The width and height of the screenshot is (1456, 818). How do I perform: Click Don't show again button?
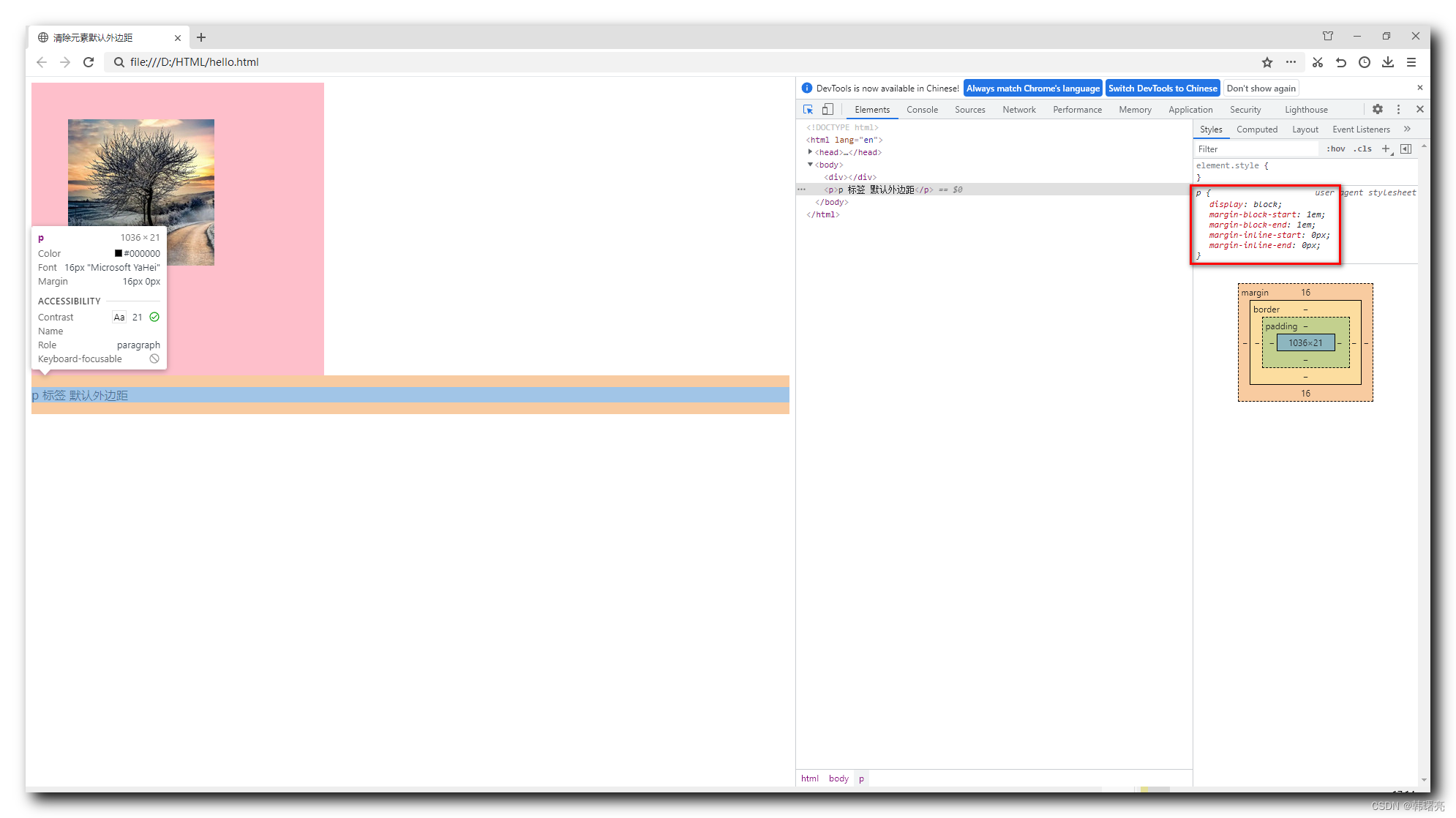(1261, 89)
